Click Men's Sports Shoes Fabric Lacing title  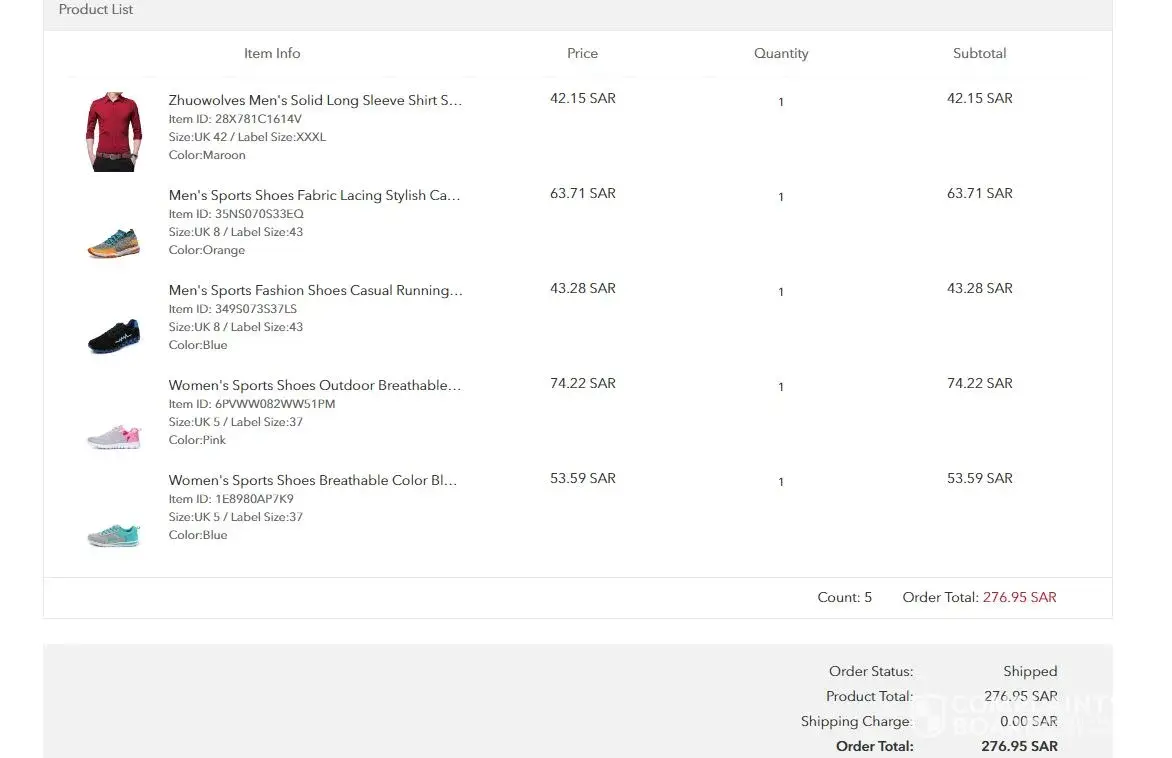click(x=315, y=195)
